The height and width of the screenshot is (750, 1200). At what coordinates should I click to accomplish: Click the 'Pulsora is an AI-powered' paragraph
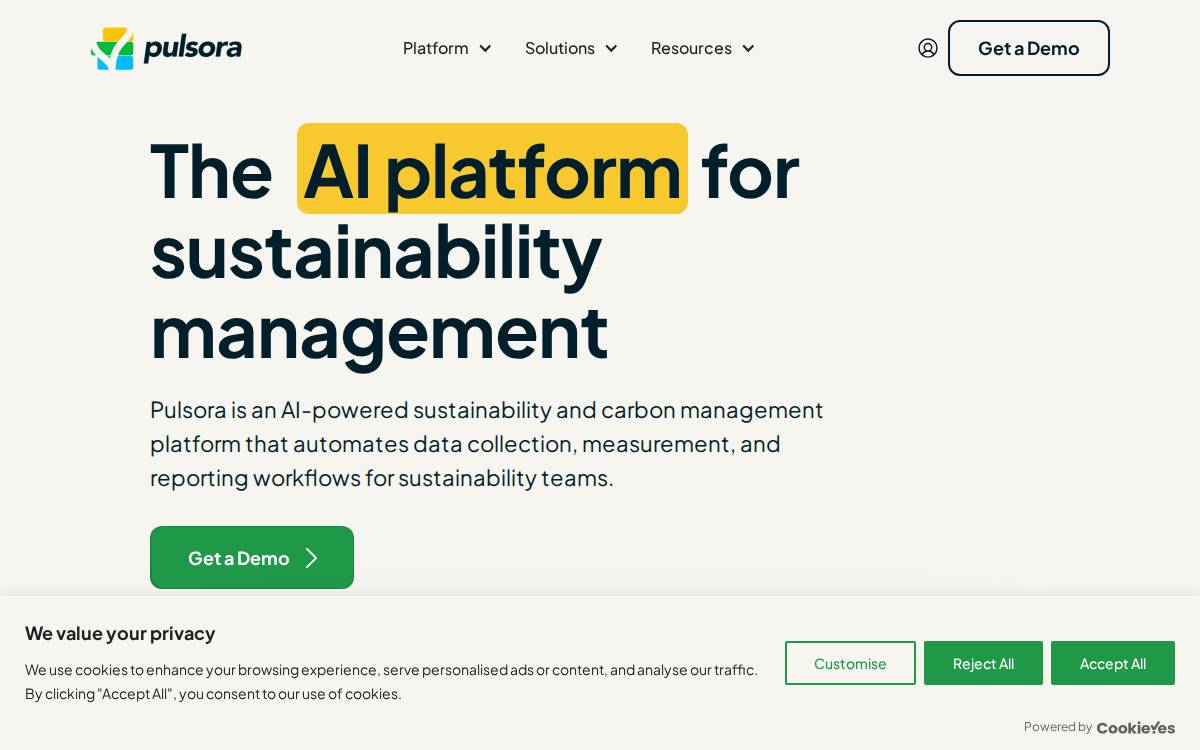coord(487,443)
